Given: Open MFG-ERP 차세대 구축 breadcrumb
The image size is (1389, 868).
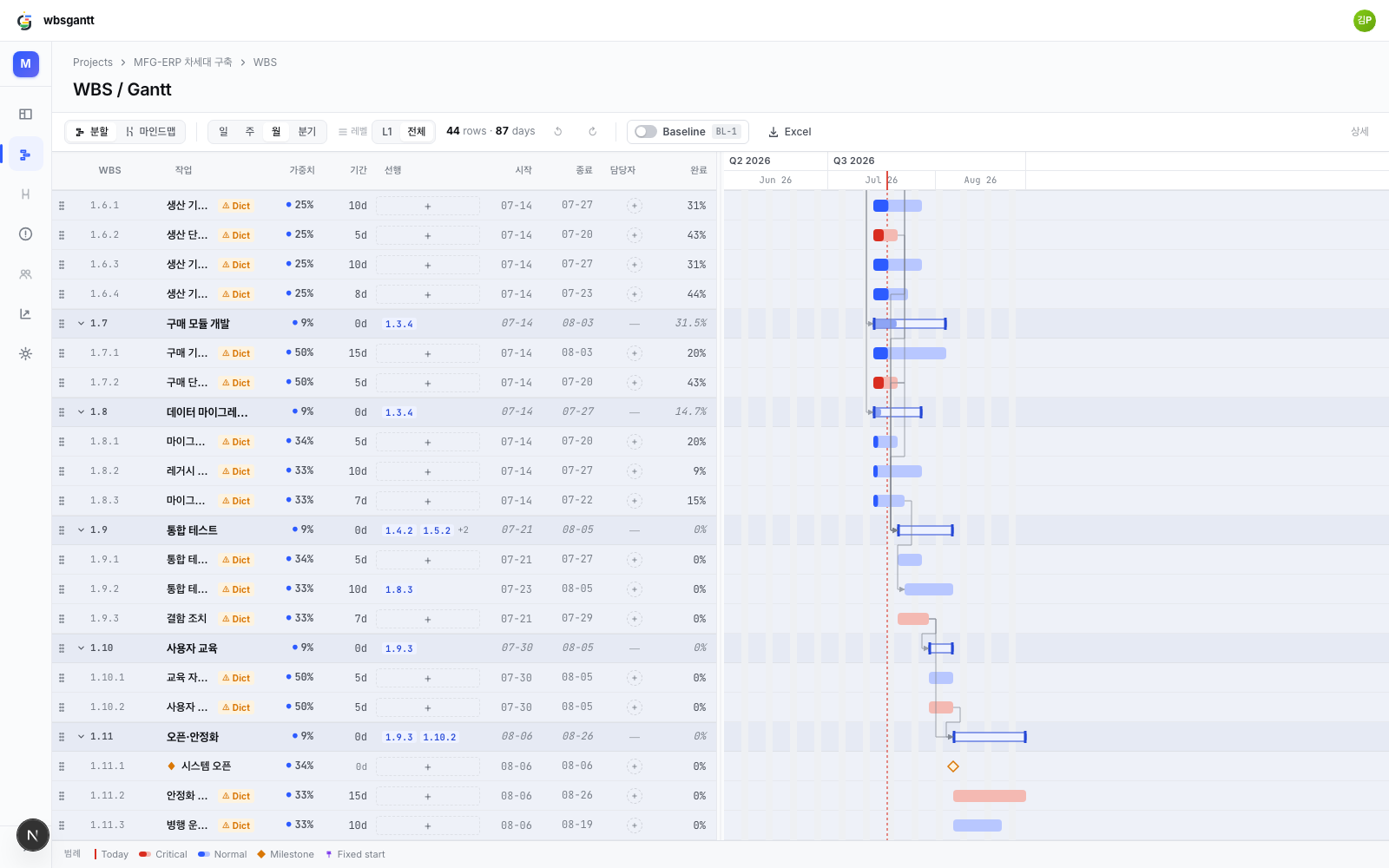Looking at the screenshot, I should click(183, 62).
